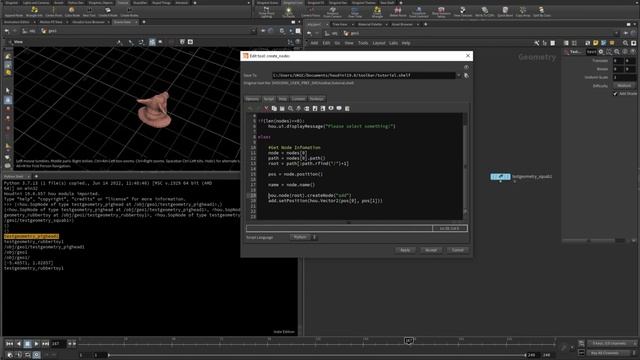
Task: Click the Rebel Nodes shelf tool
Action: point(398,11)
